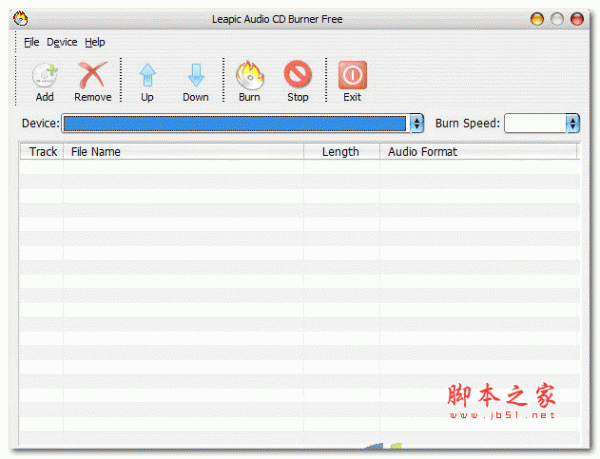Sort by the File Name column header
The width and height of the screenshot is (600, 459).
[x=184, y=151]
